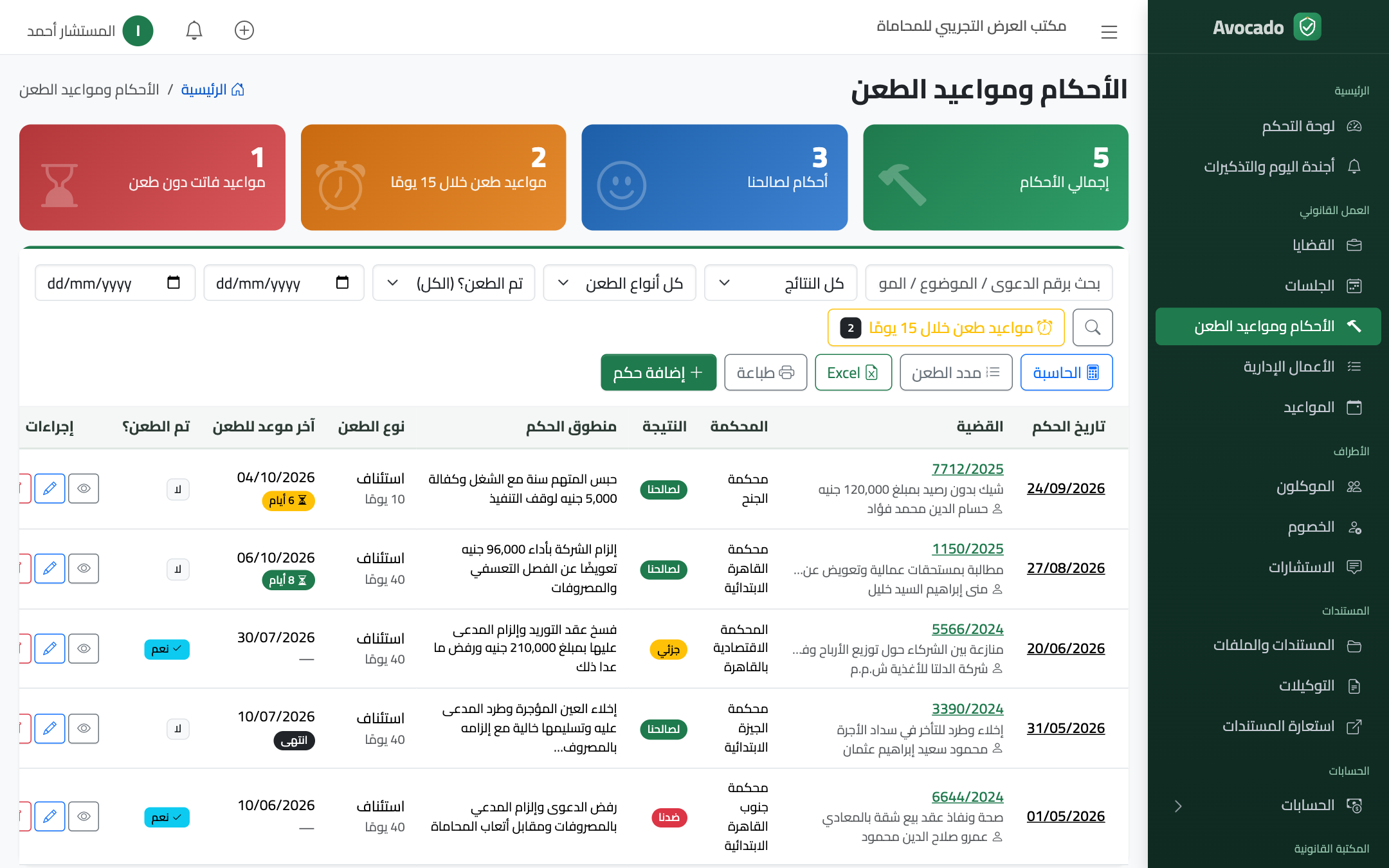Edit the 5566/2024 judgment pencil icon

tap(50, 649)
